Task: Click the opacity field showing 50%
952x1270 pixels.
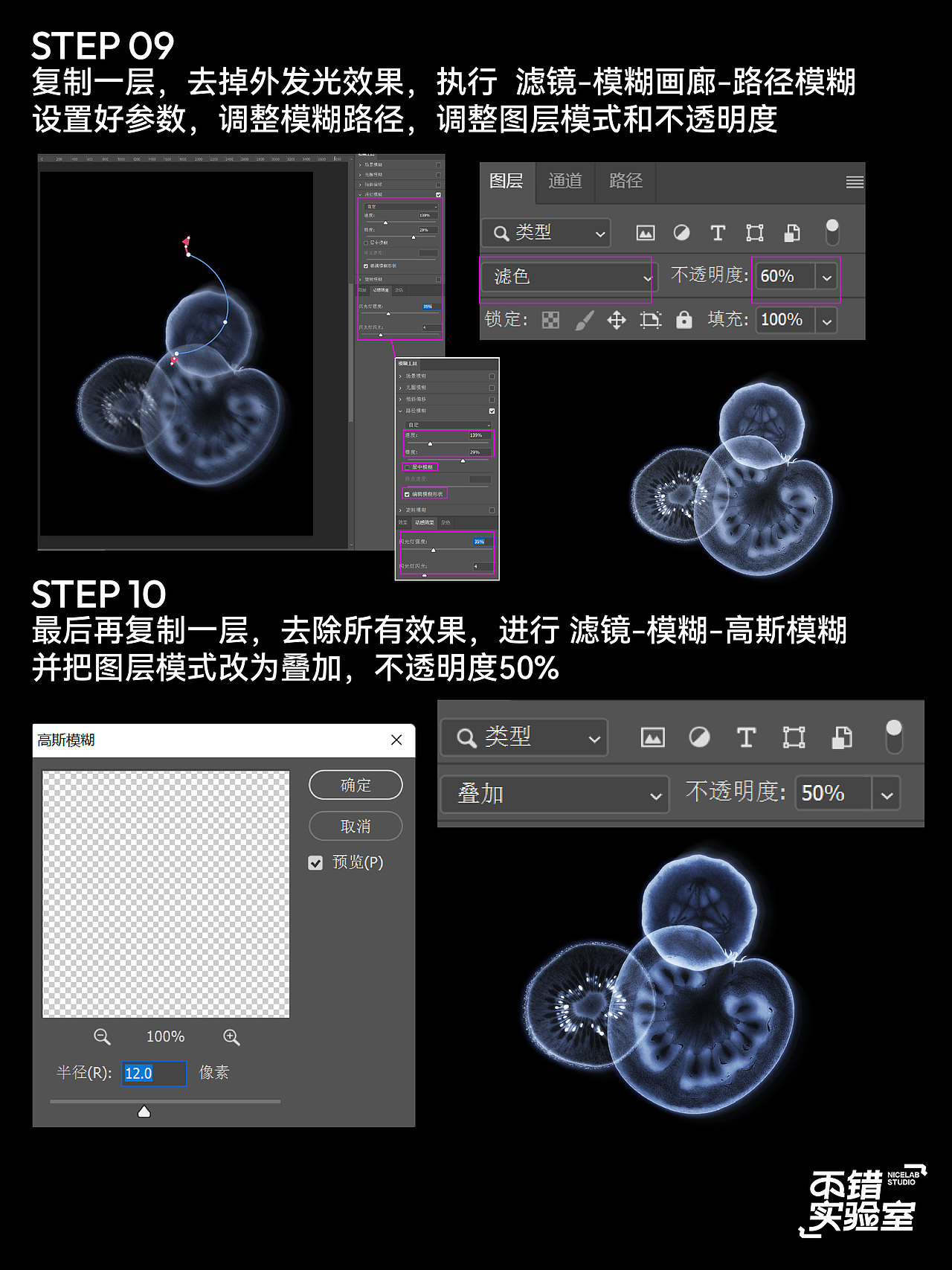Action: pyautogui.click(x=834, y=794)
